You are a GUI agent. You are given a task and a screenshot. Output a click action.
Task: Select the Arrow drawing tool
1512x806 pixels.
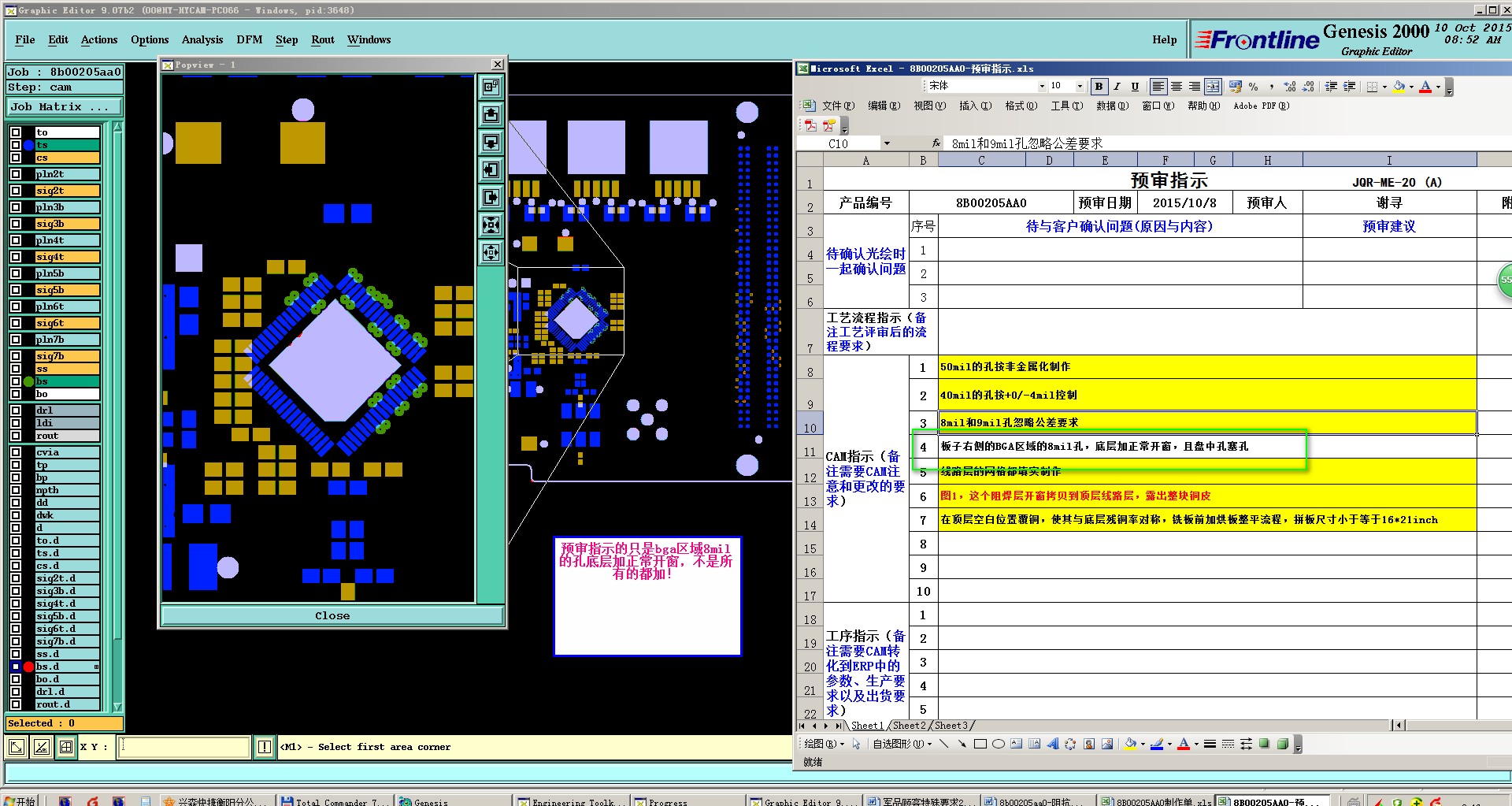click(x=962, y=744)
